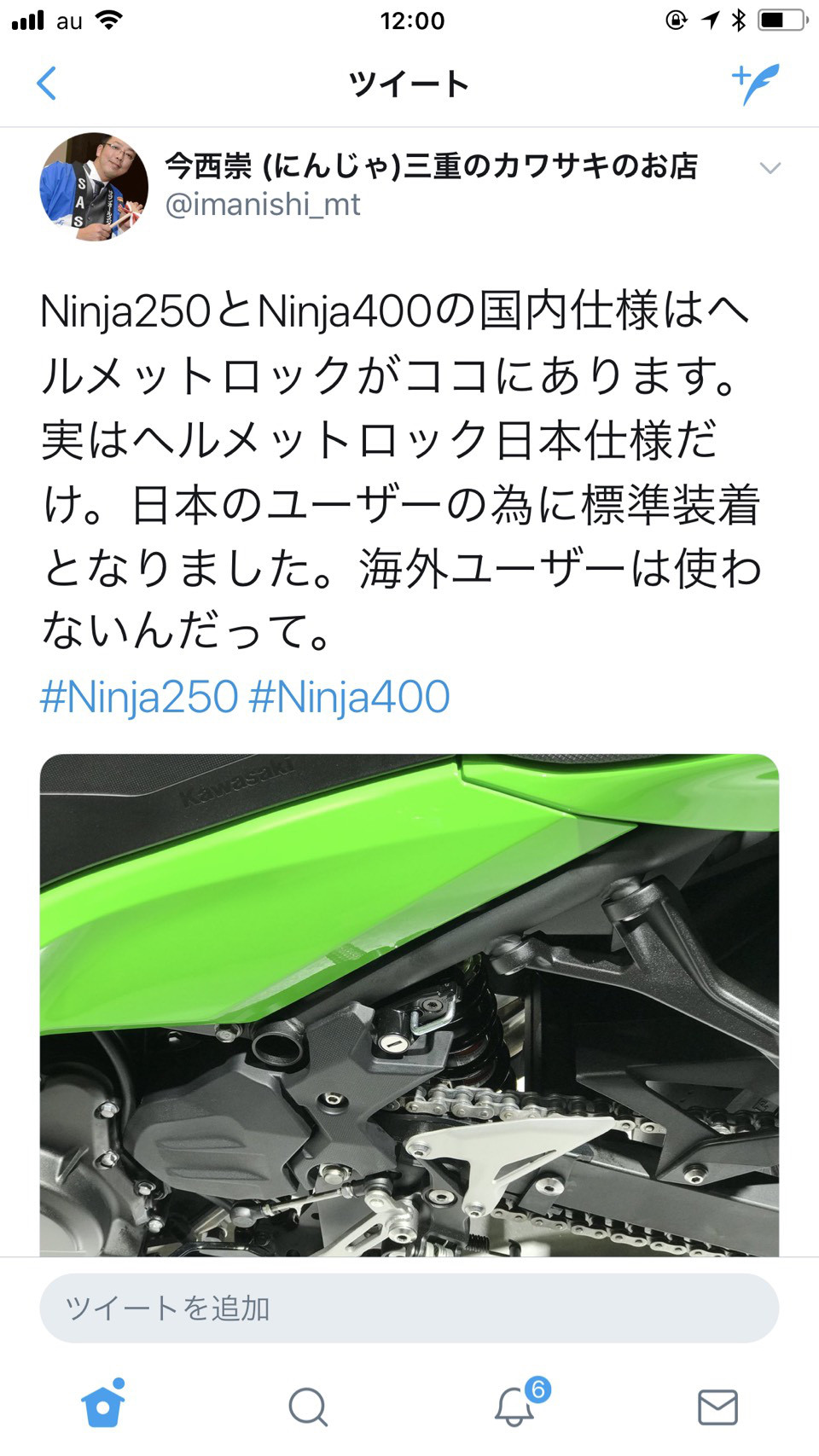Tap the notifications badge showing 6
Image resolution: width=819 pixels, height=1456 pixels.
coord(537,1389)
